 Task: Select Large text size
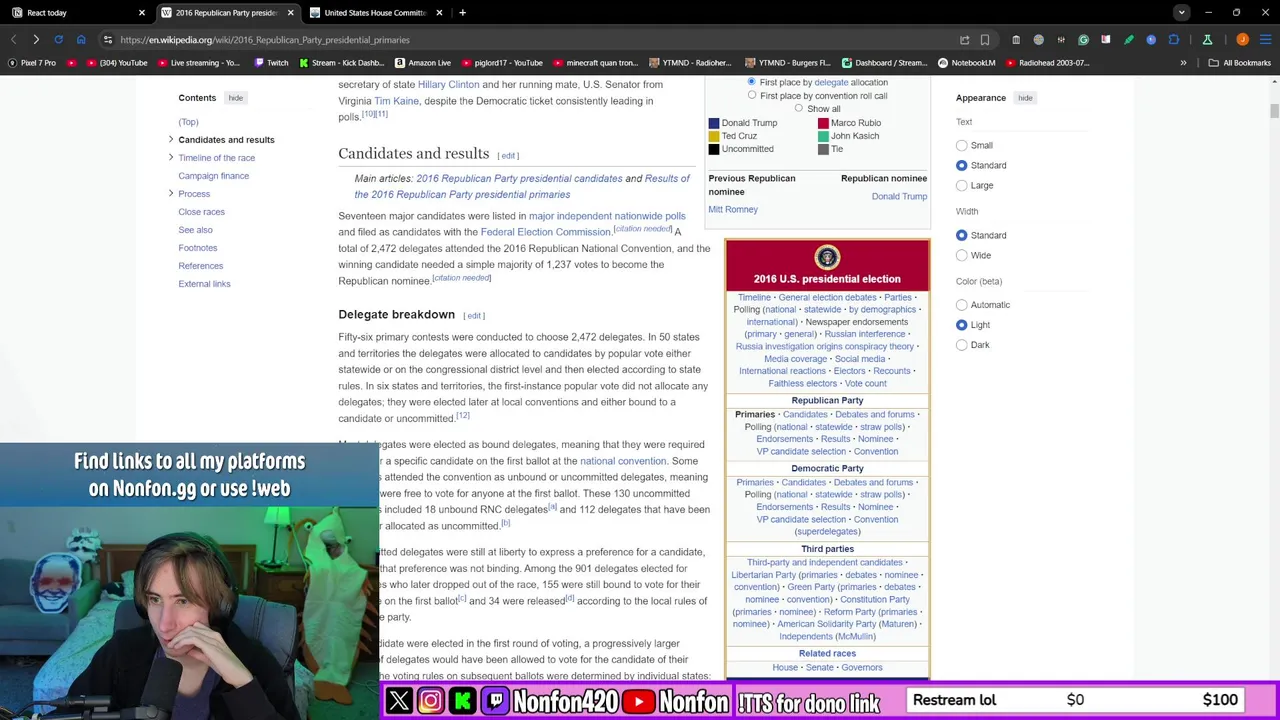(x=962, y=185)
